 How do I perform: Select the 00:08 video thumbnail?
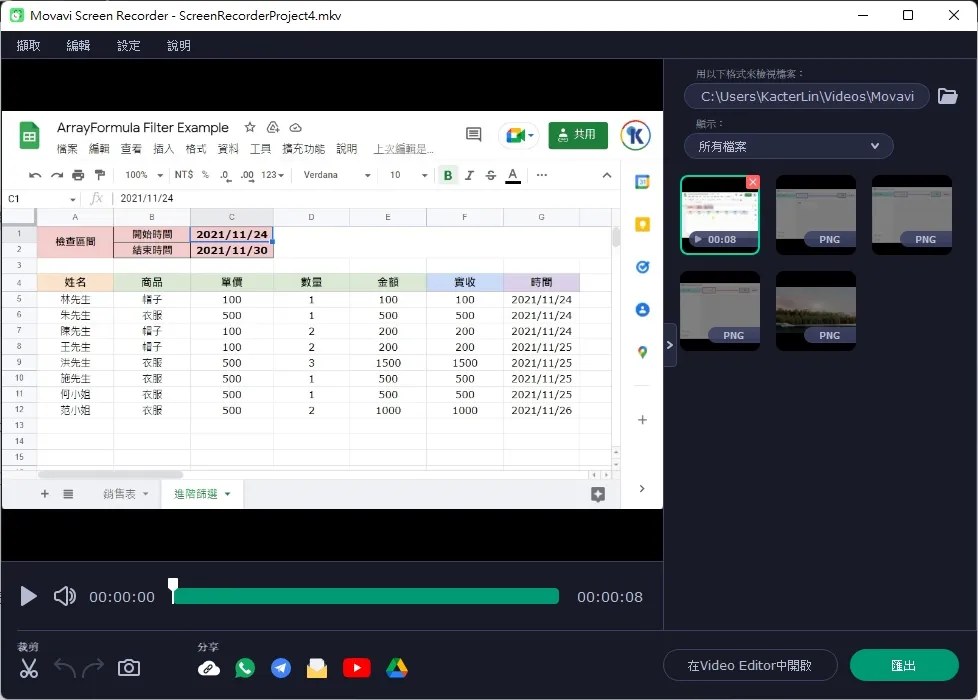720,215
